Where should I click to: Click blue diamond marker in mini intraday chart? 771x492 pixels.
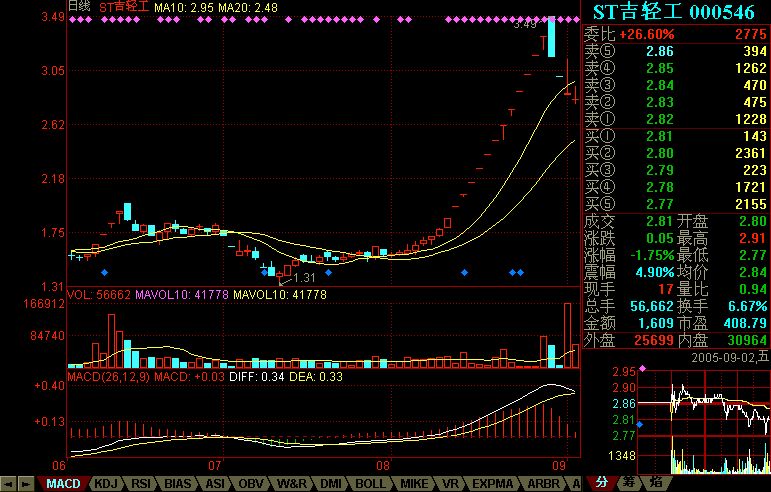click(641, 424)
